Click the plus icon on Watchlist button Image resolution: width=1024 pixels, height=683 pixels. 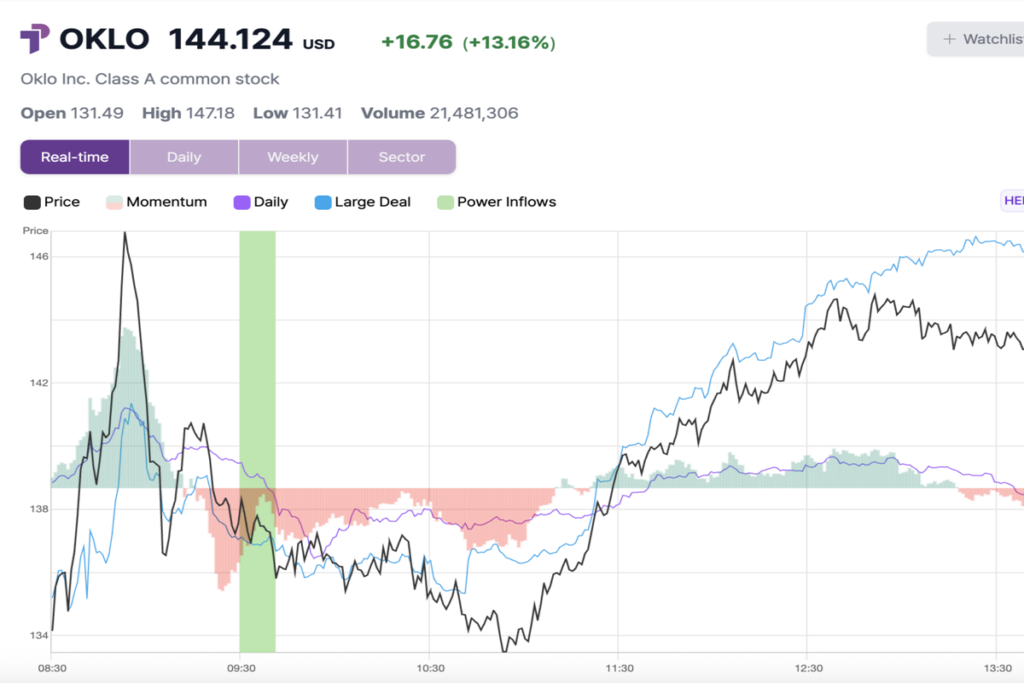[x=949, y=40]
